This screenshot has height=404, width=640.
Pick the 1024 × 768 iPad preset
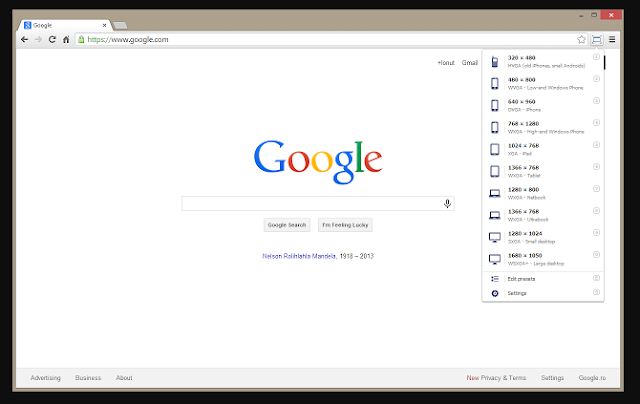tap(542, 150)
